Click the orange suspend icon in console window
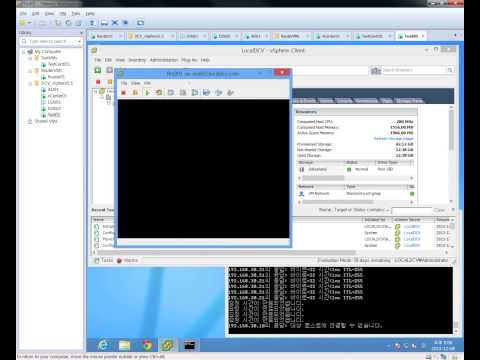 click(135, 93)
